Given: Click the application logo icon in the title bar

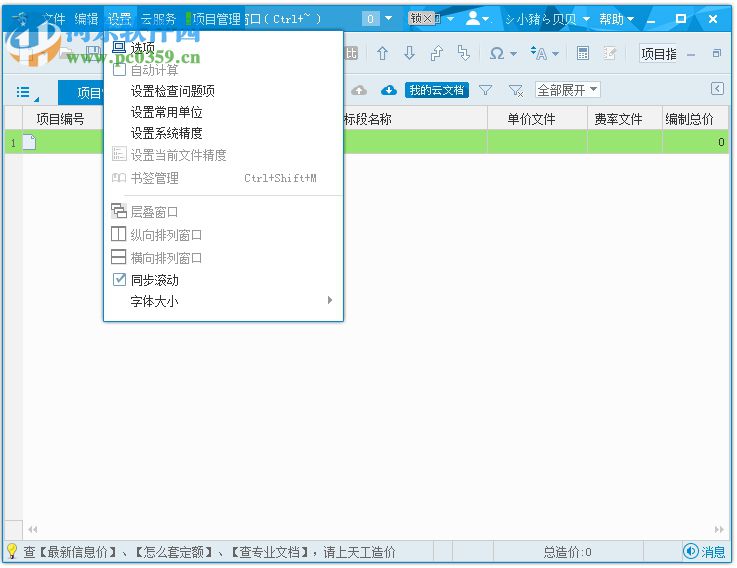Looking at the screenshot, I should [20, 18].
